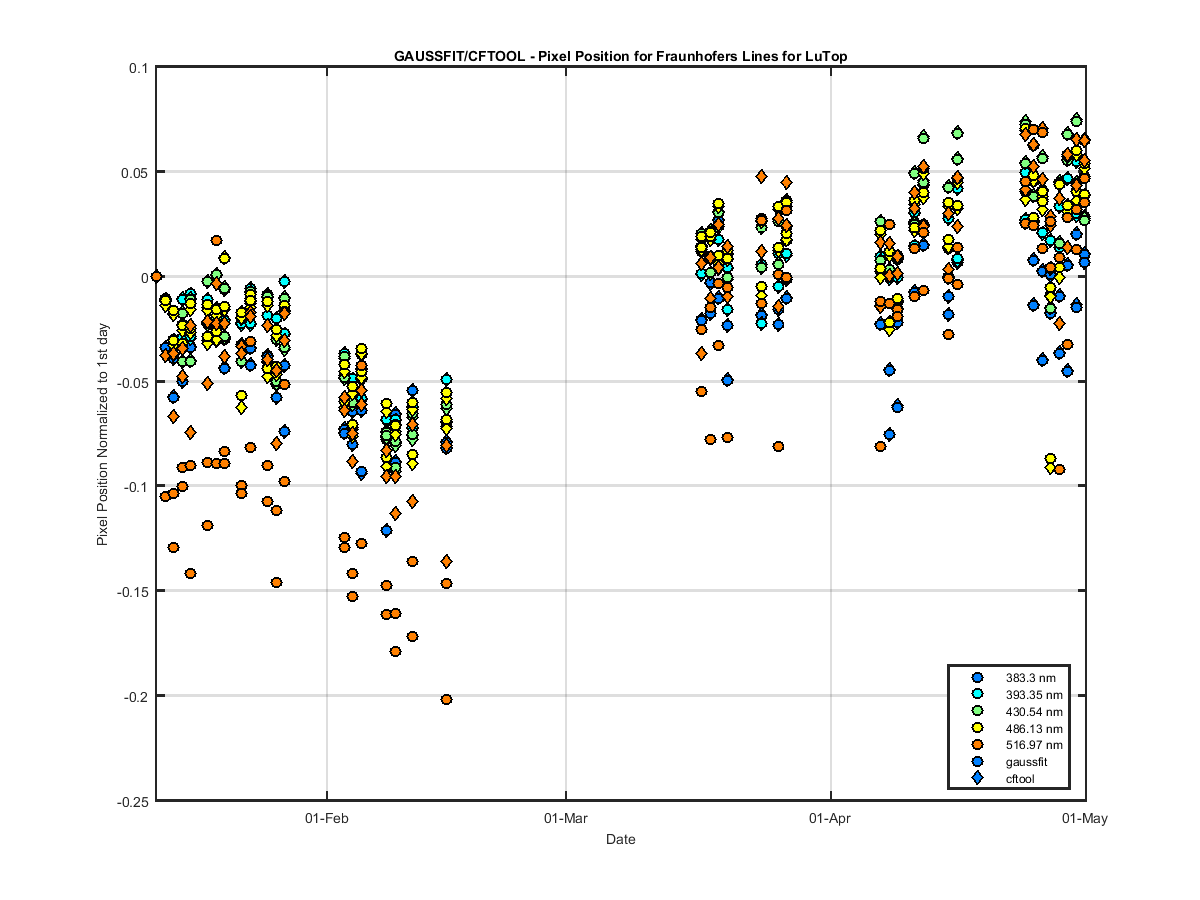Select the 516.97 nm legend entry
Viewport: 1200px width, 900px height.
pyautogui.click(x=1033, y=745)
